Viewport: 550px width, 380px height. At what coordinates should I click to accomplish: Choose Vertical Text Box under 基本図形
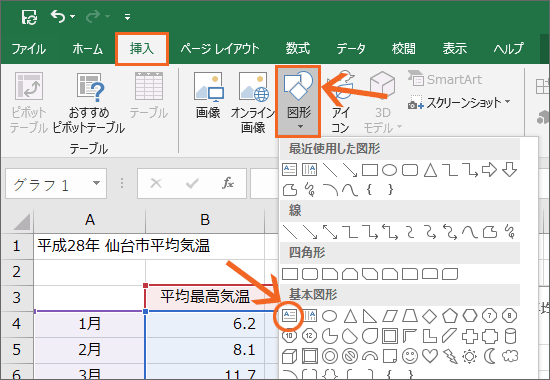[x=309, y=316]
